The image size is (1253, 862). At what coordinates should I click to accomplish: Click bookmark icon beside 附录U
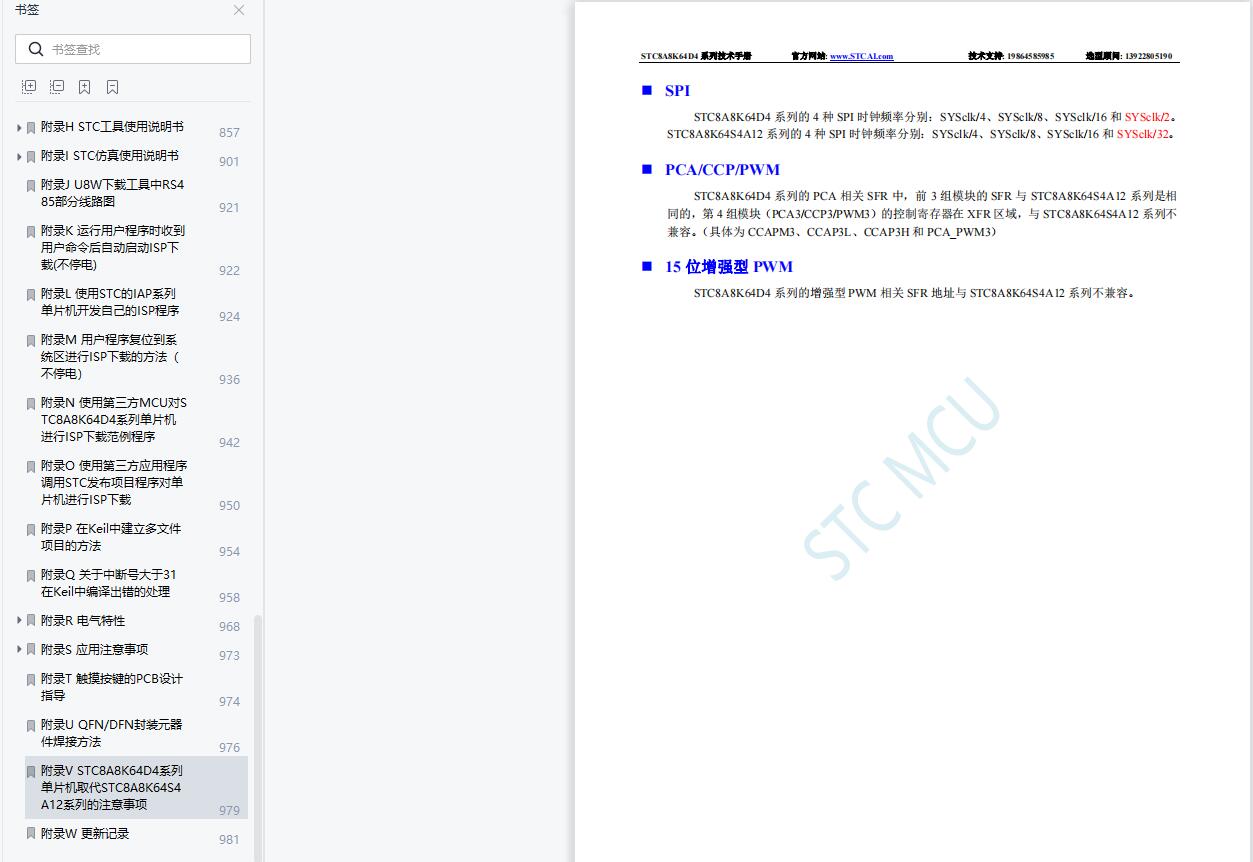(31, 726)
